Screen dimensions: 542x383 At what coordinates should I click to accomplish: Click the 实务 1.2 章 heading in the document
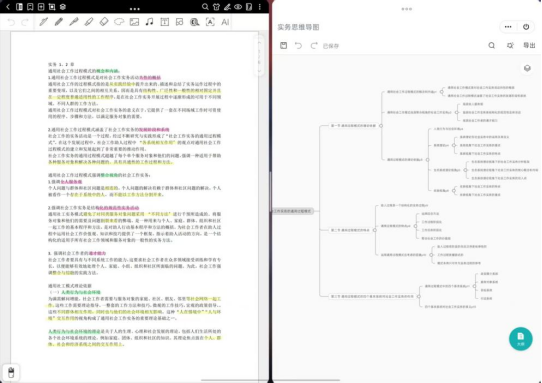[61, 64]
